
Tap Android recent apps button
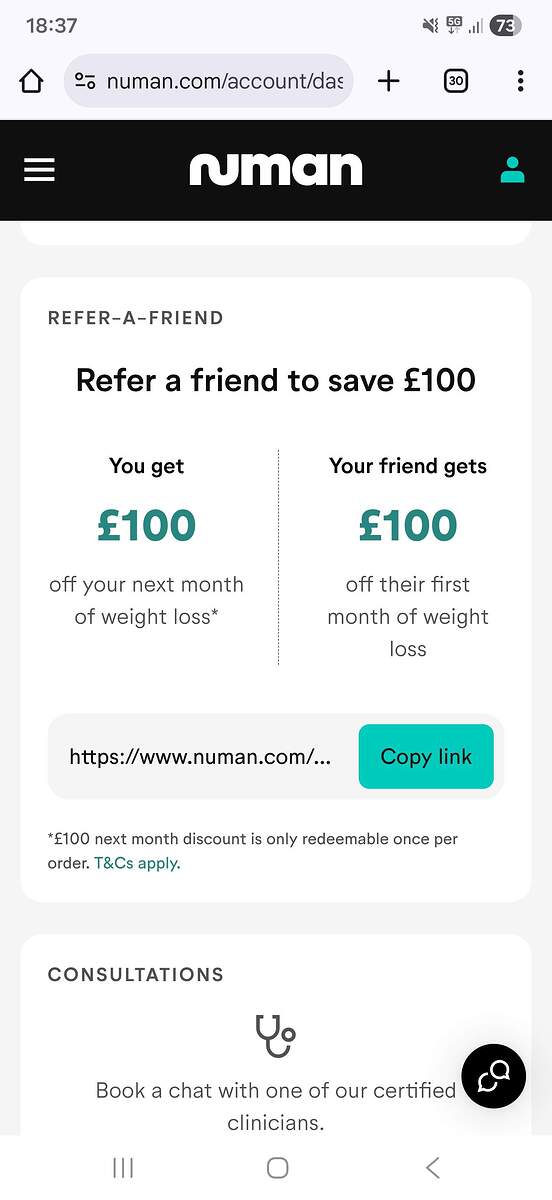[123, 1167]
